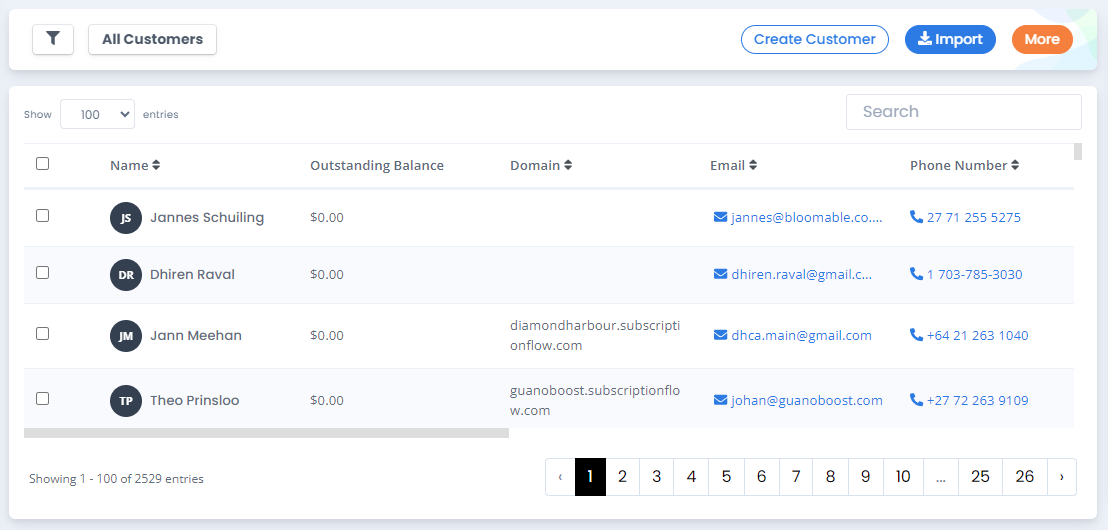Sort by the Name column arrows
1108x530 pixels.
coord(156,165)
